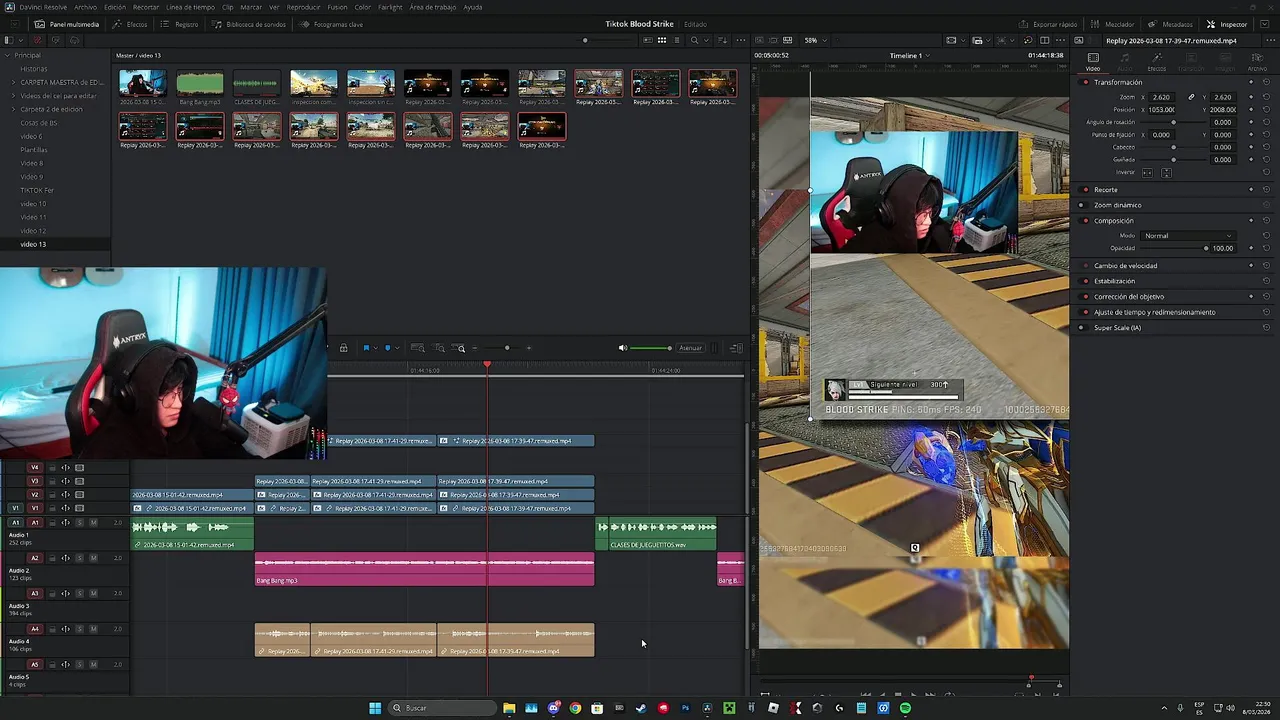The height and width of the screenshot is (720, 1280).
Task: Click Ángulo de rotación slider
Action: [1172, 122]
